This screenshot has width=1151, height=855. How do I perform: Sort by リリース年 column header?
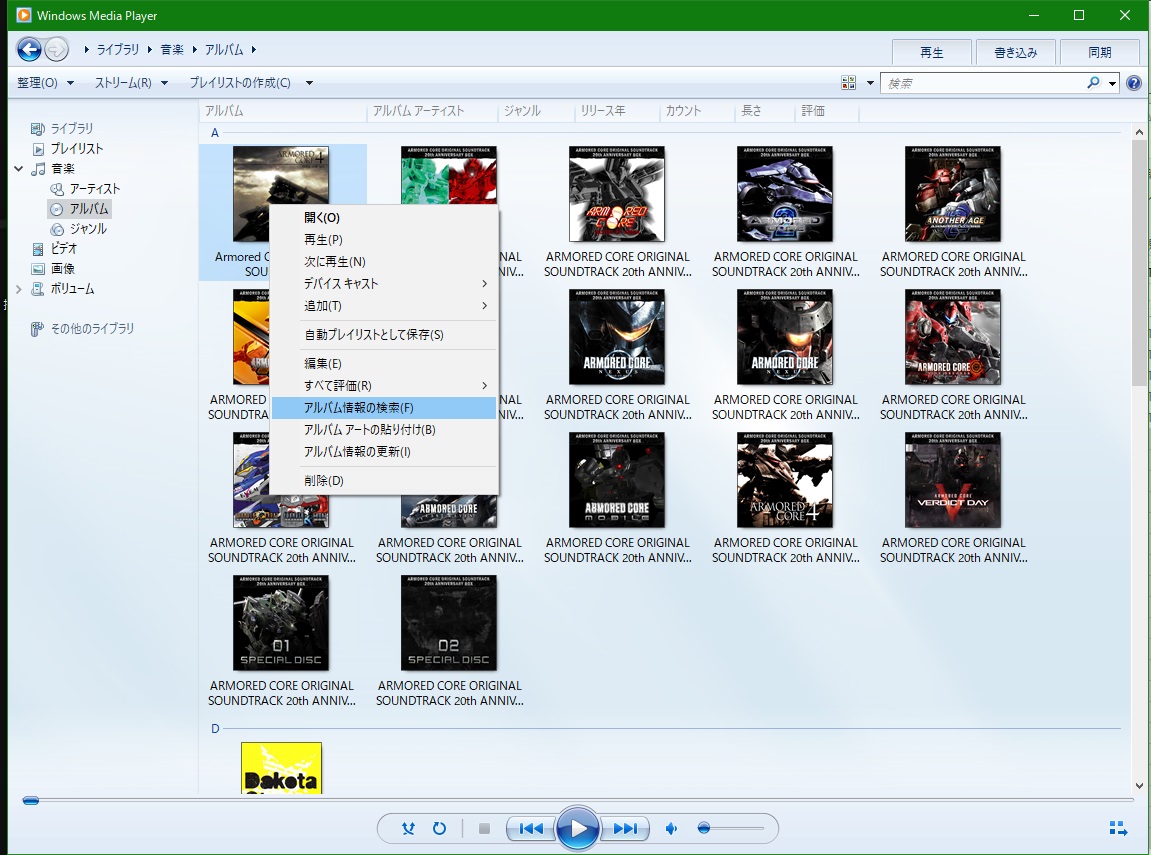tap(617, 111)
